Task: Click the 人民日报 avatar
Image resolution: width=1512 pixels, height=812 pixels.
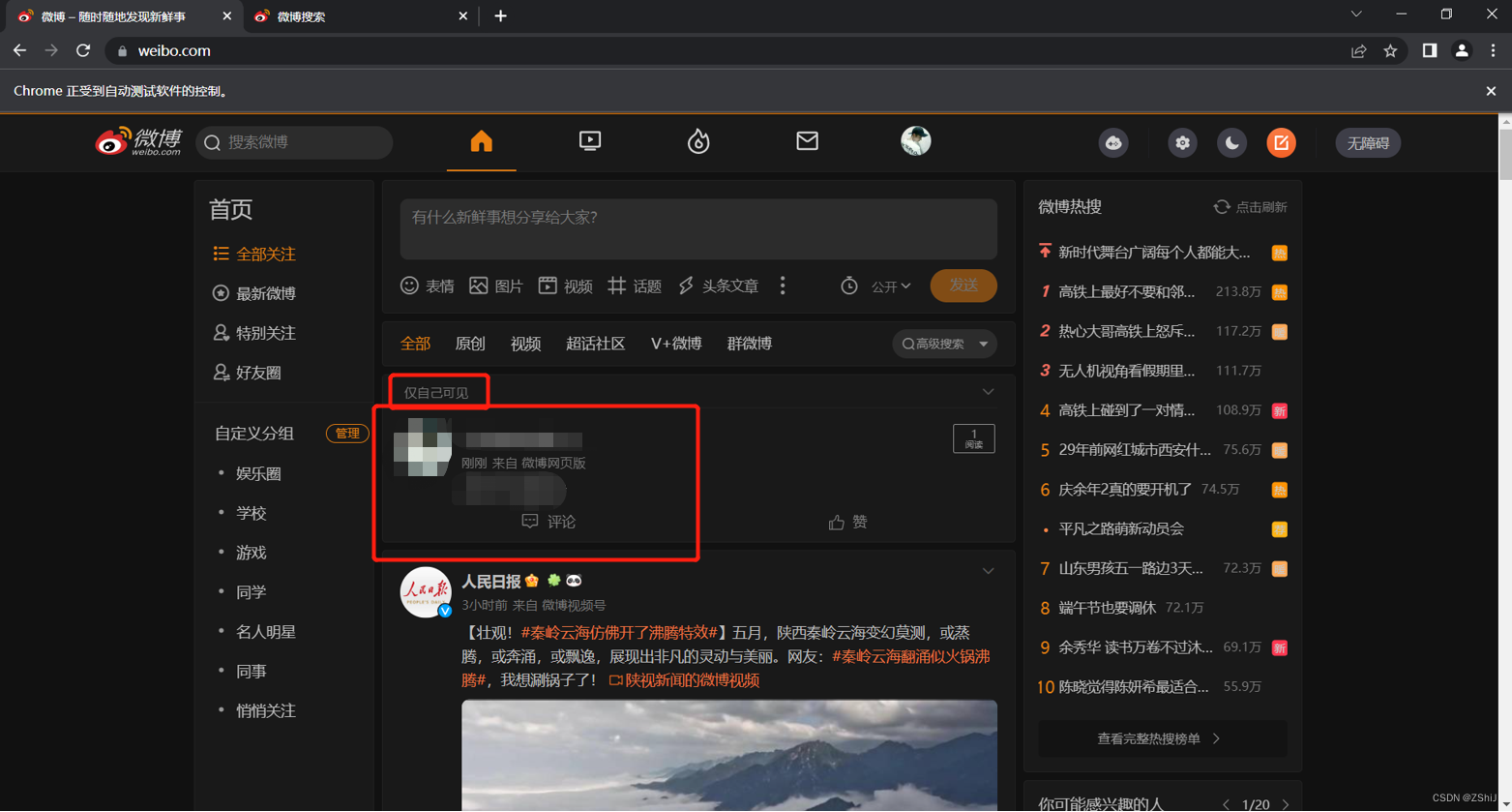Action: click(x=426, y=592)
